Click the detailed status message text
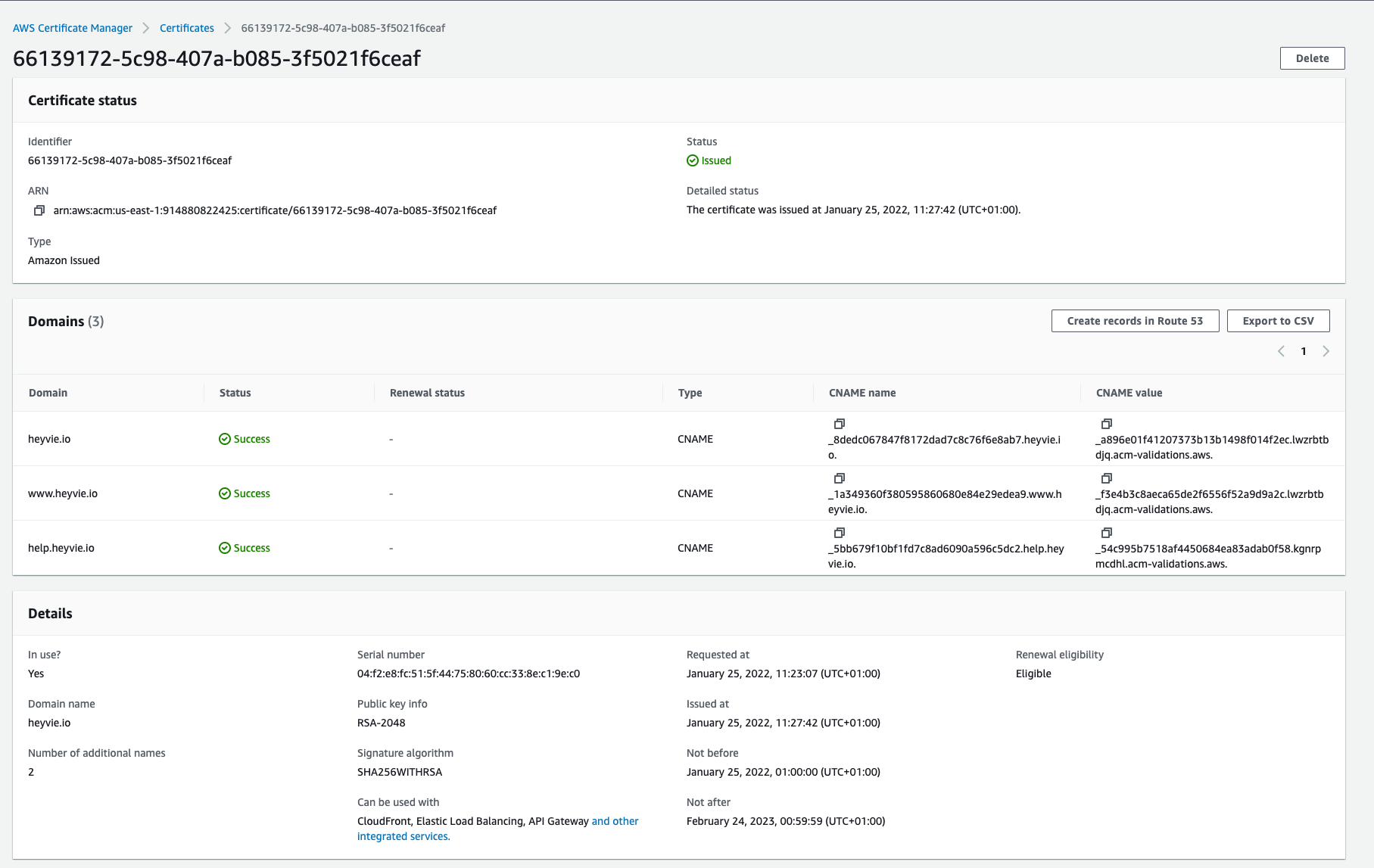Viewport: 1374px width, 868px height. point(854,210)
